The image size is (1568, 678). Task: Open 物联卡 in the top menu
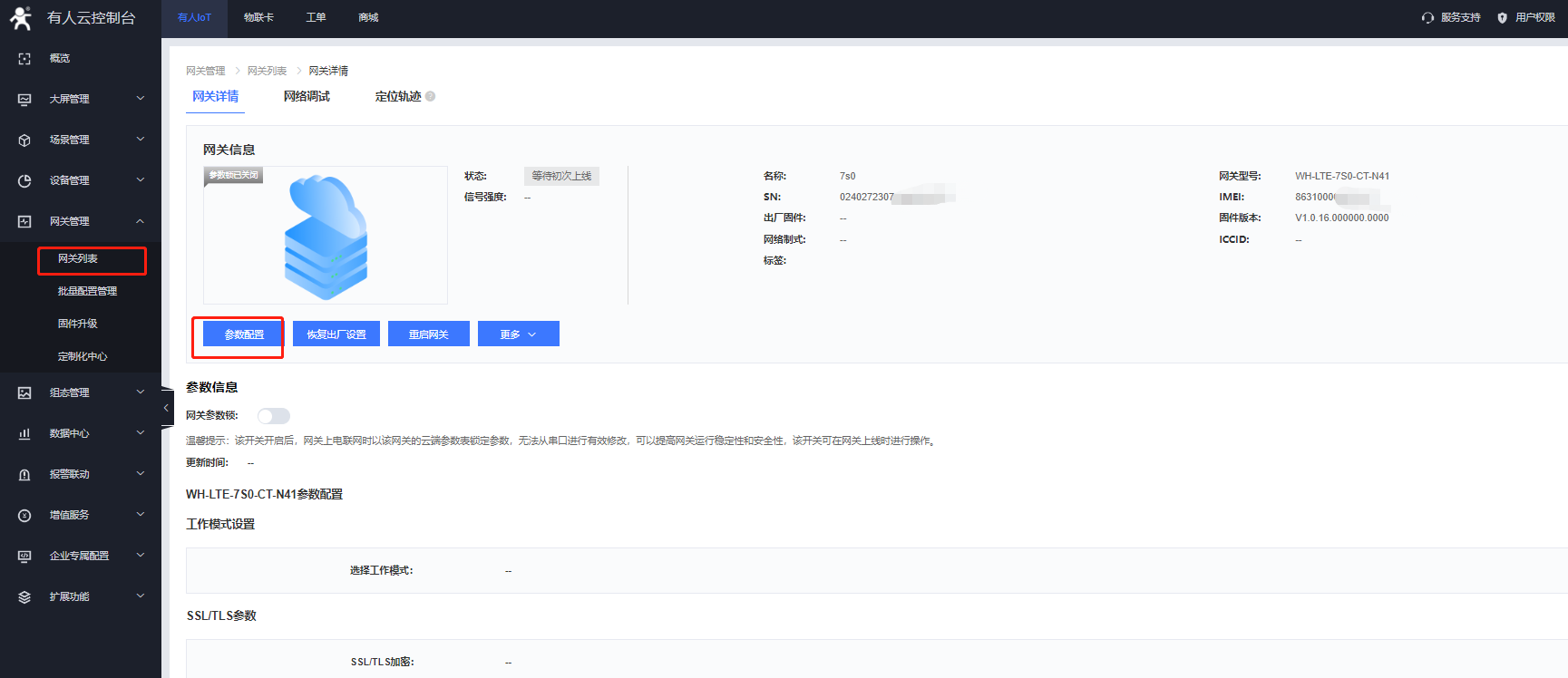point(258,17)
